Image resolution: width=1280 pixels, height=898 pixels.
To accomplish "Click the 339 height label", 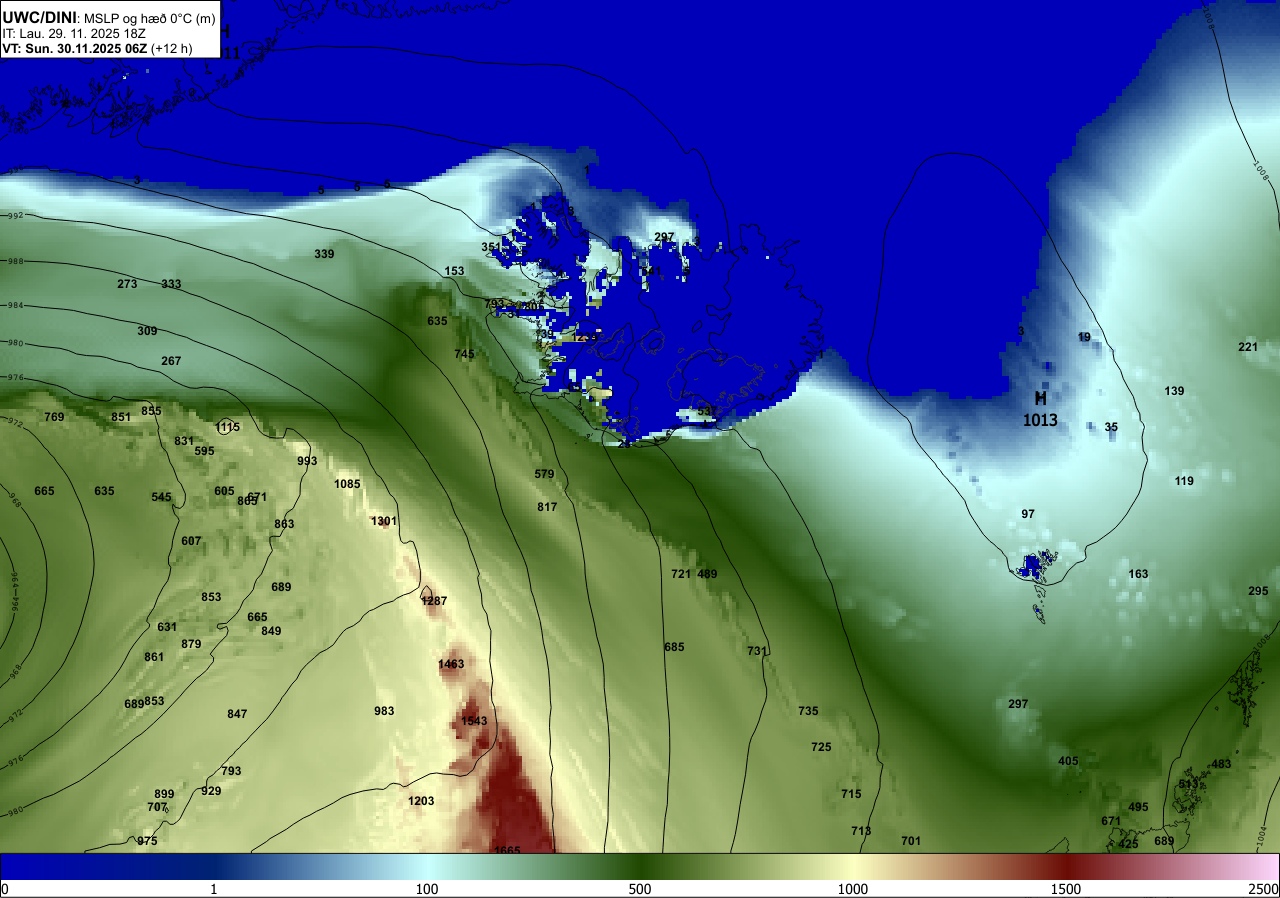I will (x=324, y=254).
